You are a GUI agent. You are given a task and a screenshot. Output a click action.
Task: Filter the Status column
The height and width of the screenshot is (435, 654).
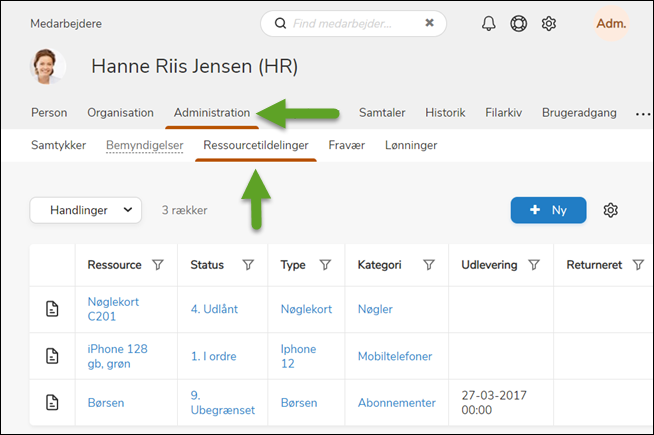(x=248, y=265)
